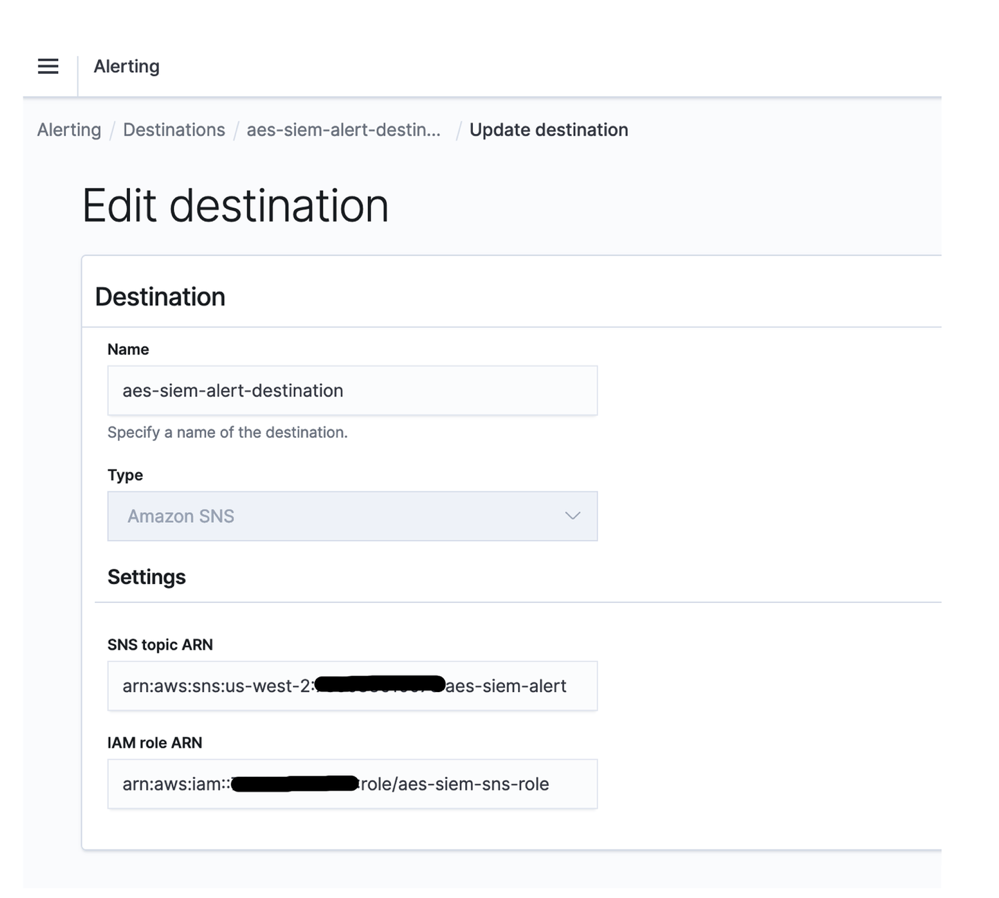Focus the IAM role ARN field
This screenshot has width=999, height=898.
point(352,784)
